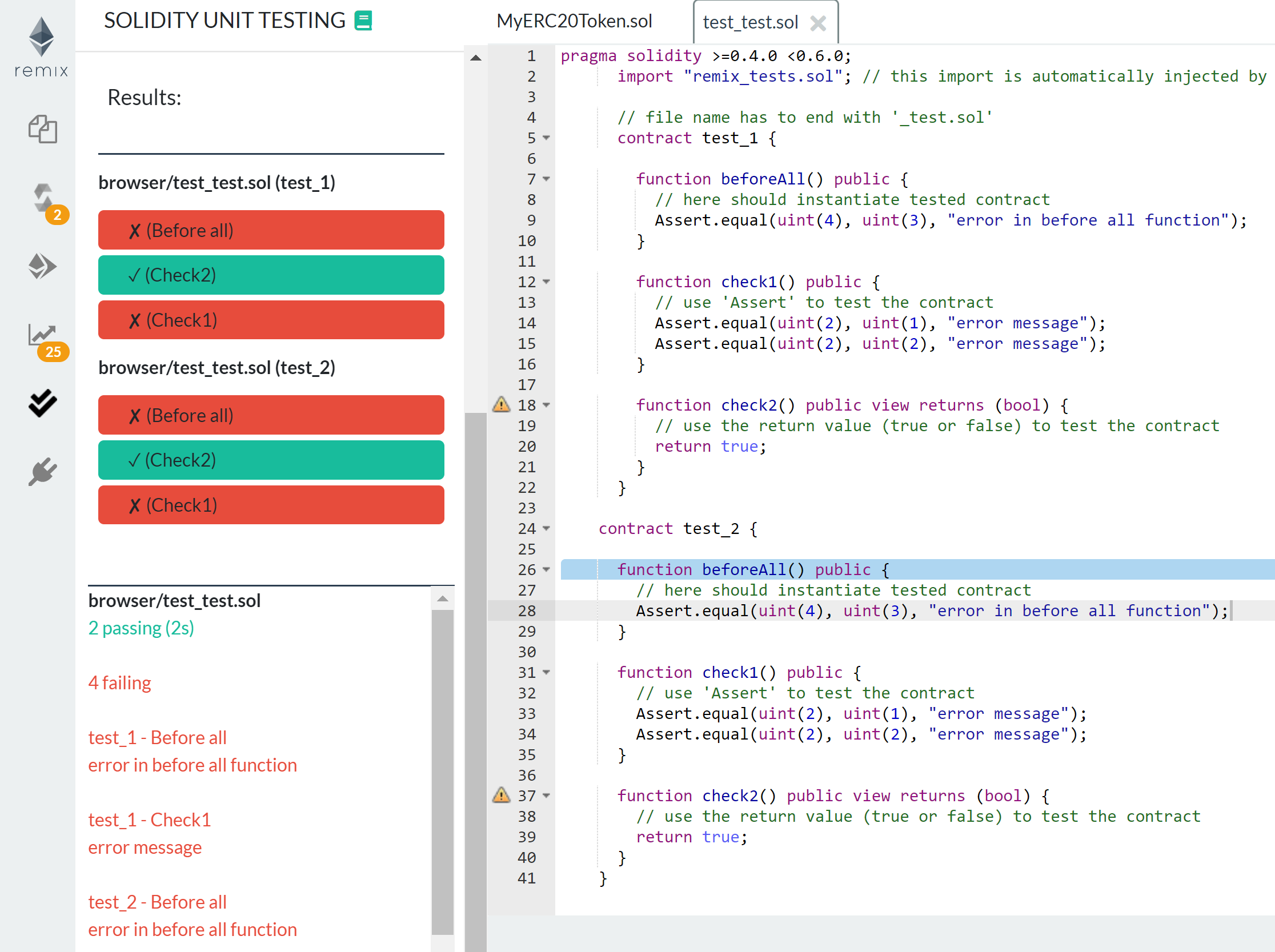
Task: Switch to the MyERC20Token.sol tab
Action: coord(574,21)
